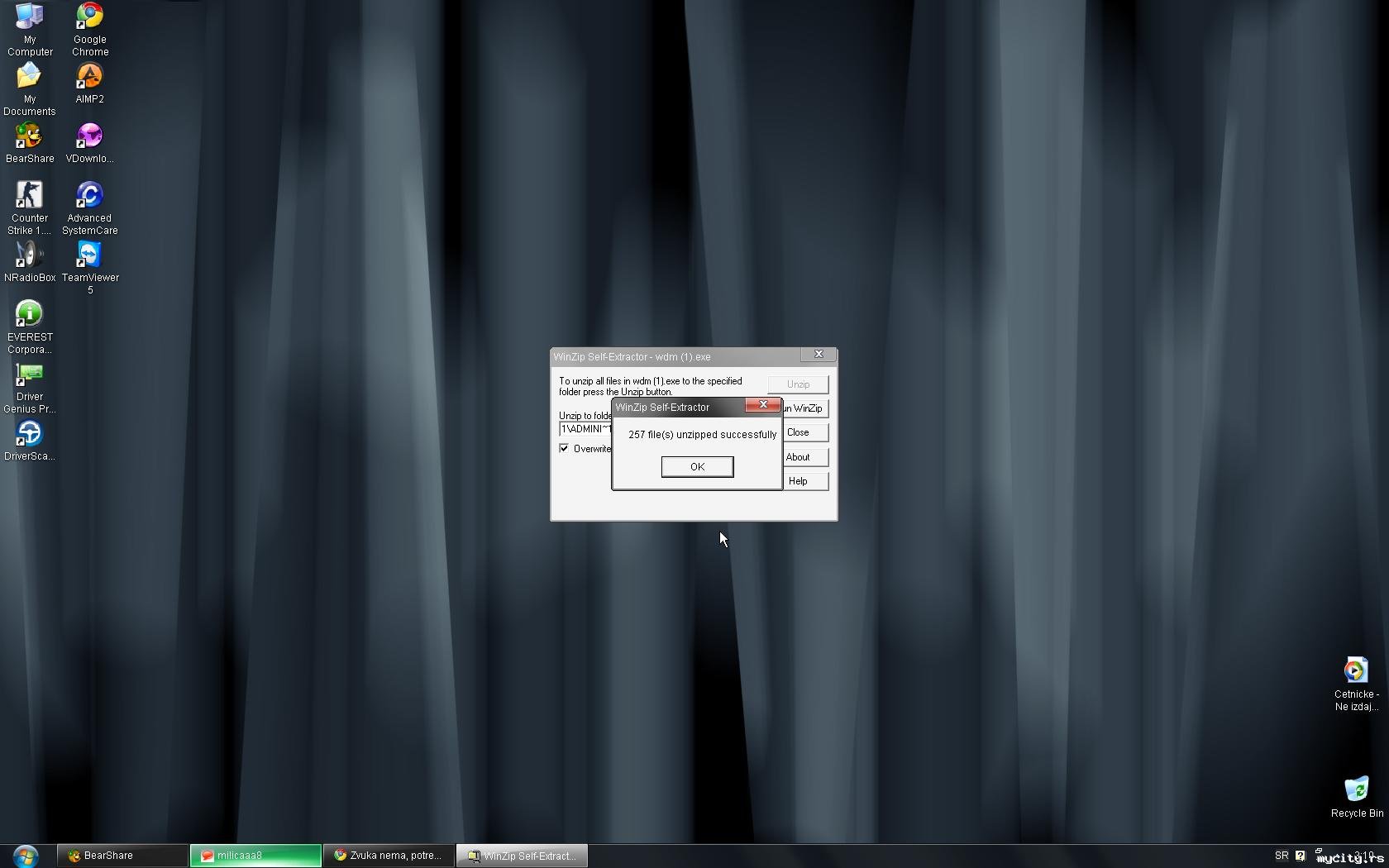Select the NRadioBox desktop icon
The width and height of the screenshot is (1389, 868).
pyautogui.click(x=30, y=262)
